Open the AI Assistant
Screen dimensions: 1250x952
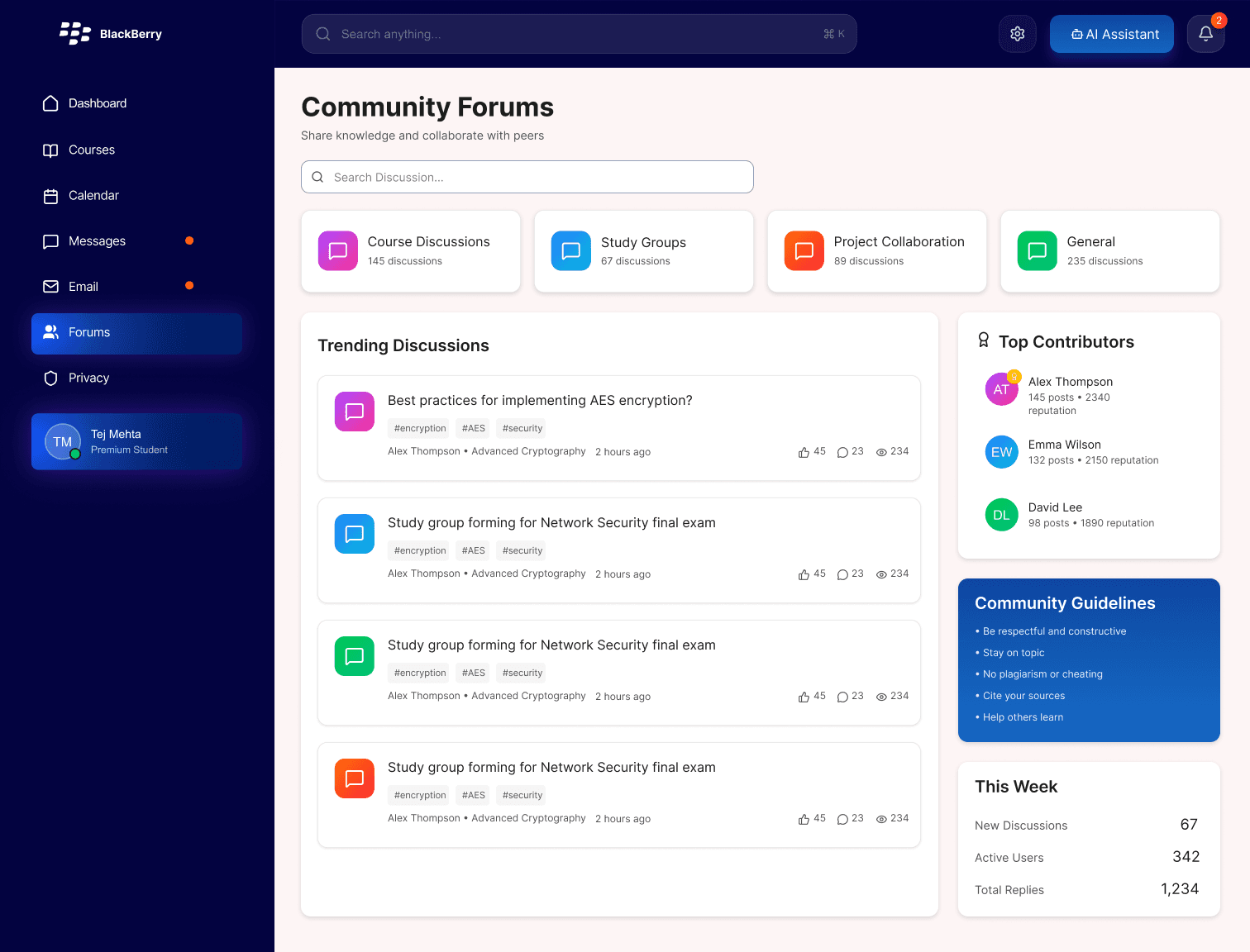pyautogui.click(x=1111, y=34)
